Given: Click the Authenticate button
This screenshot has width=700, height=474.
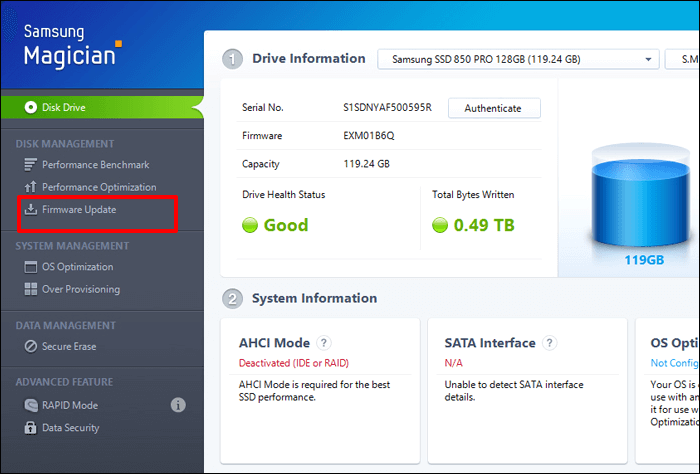Looking at the screenshot, I should point(494,108).
